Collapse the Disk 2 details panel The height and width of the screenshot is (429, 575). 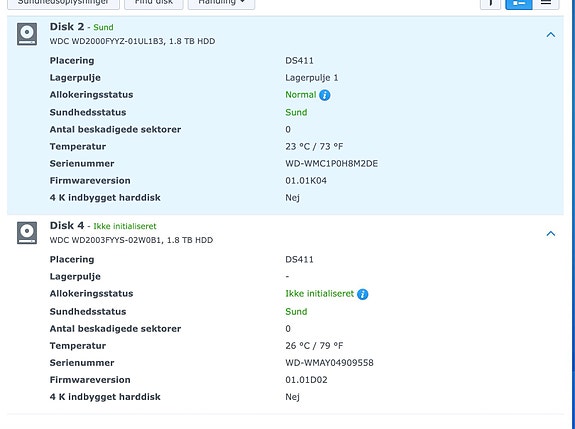tap(550, 35)
